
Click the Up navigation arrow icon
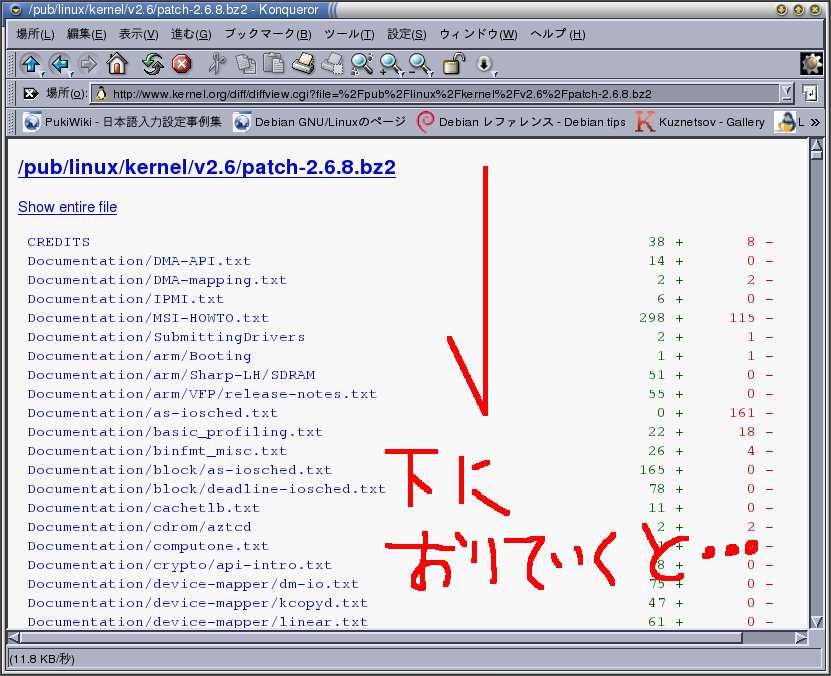point(30,64)
